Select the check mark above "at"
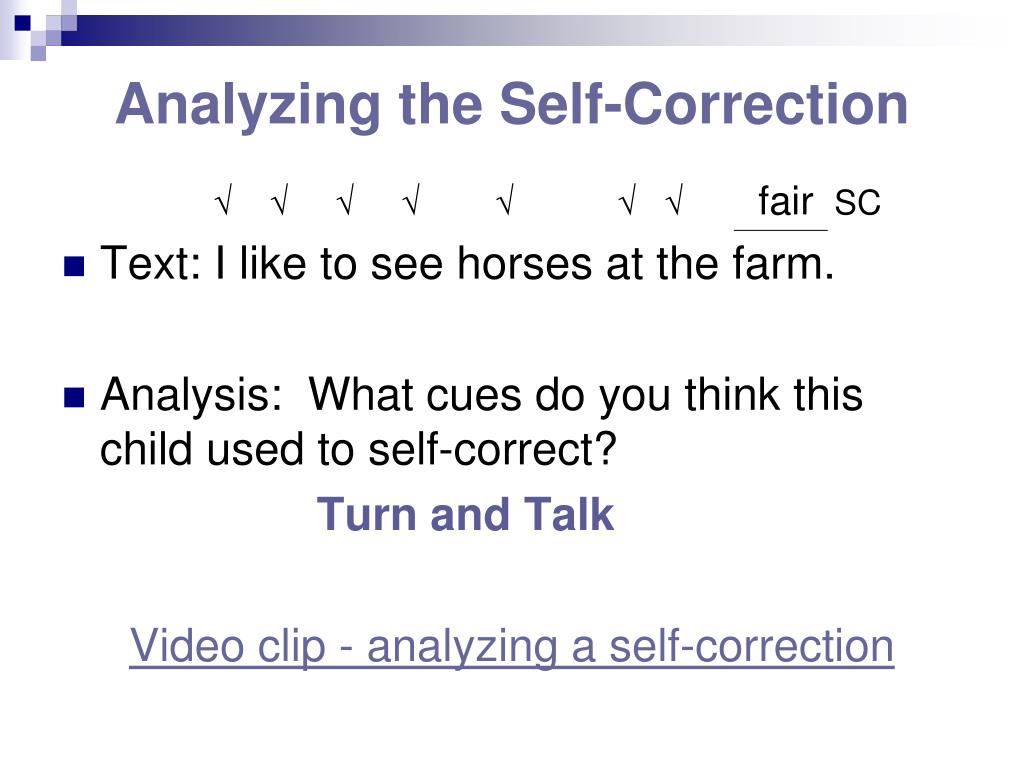The image size is (1024, 768). click(627, 200)
